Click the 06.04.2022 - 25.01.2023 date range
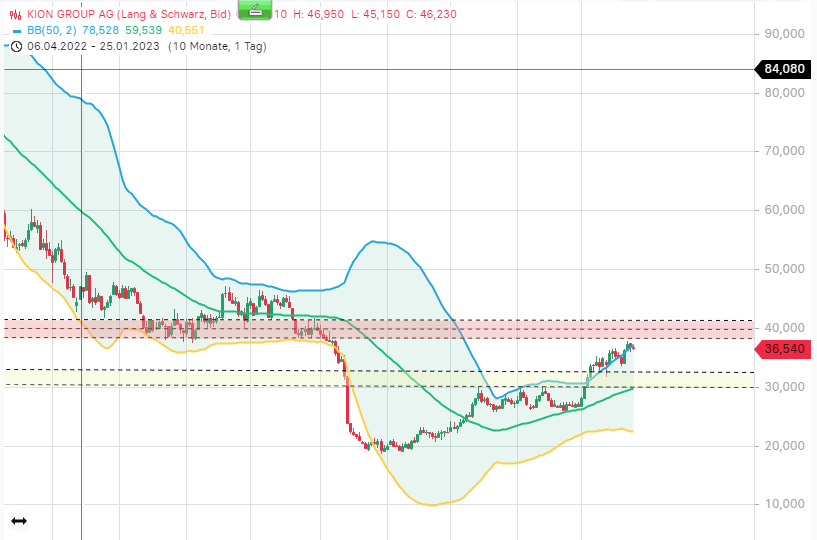This screenshot has width=817, height=540. pos(93,46)
